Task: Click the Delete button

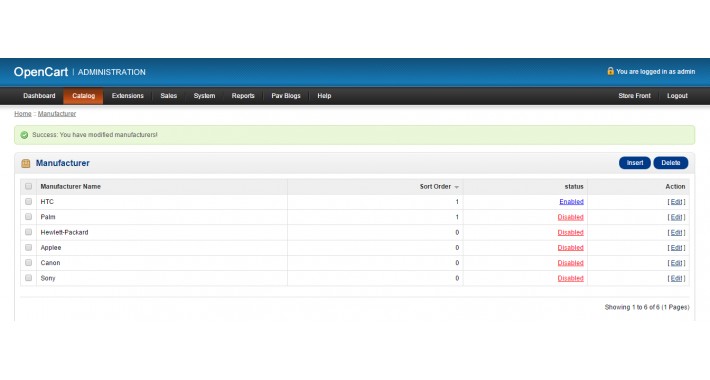Action: click(671, 163)
